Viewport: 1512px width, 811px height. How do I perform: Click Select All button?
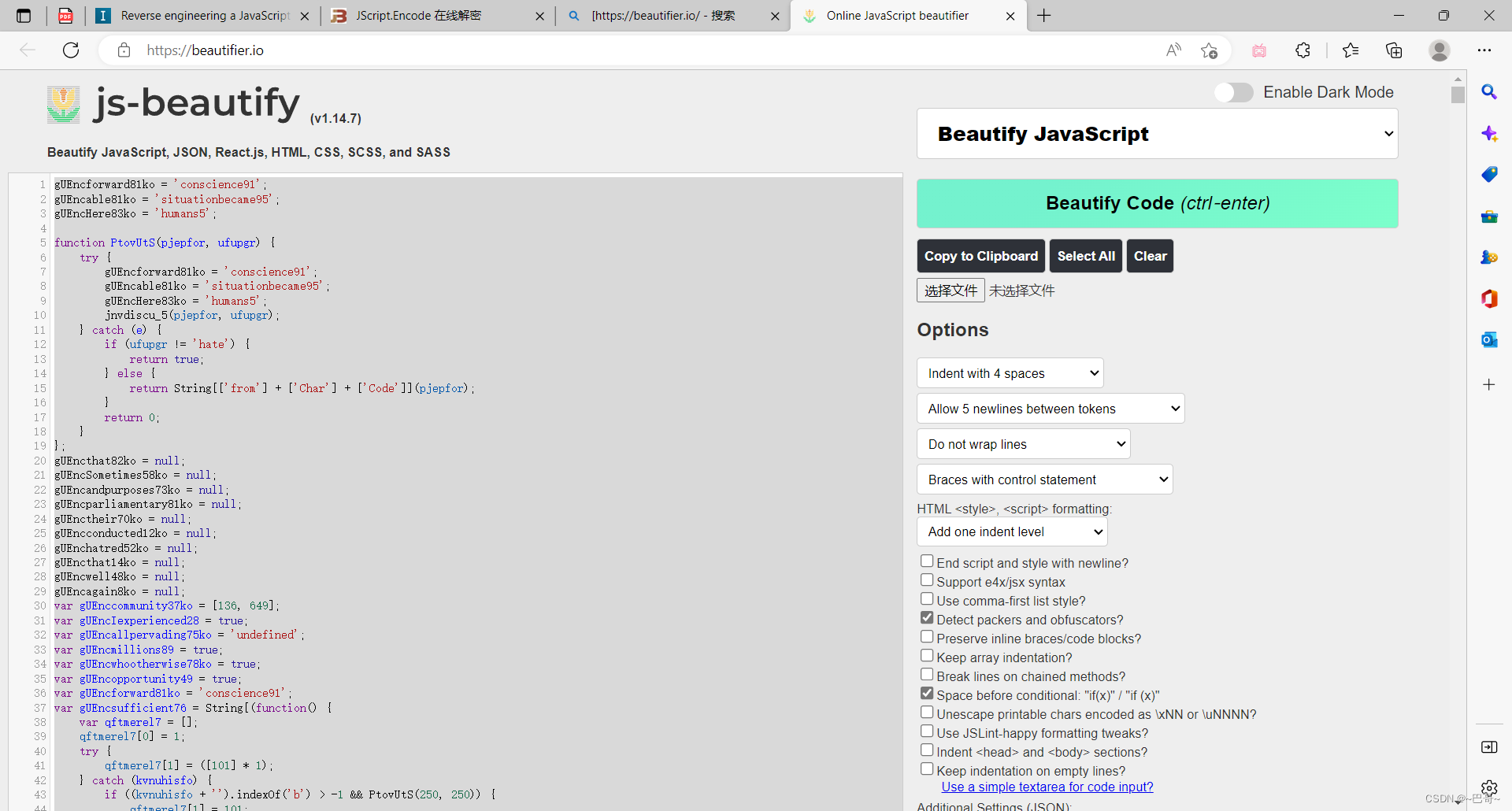point(1086,256)
